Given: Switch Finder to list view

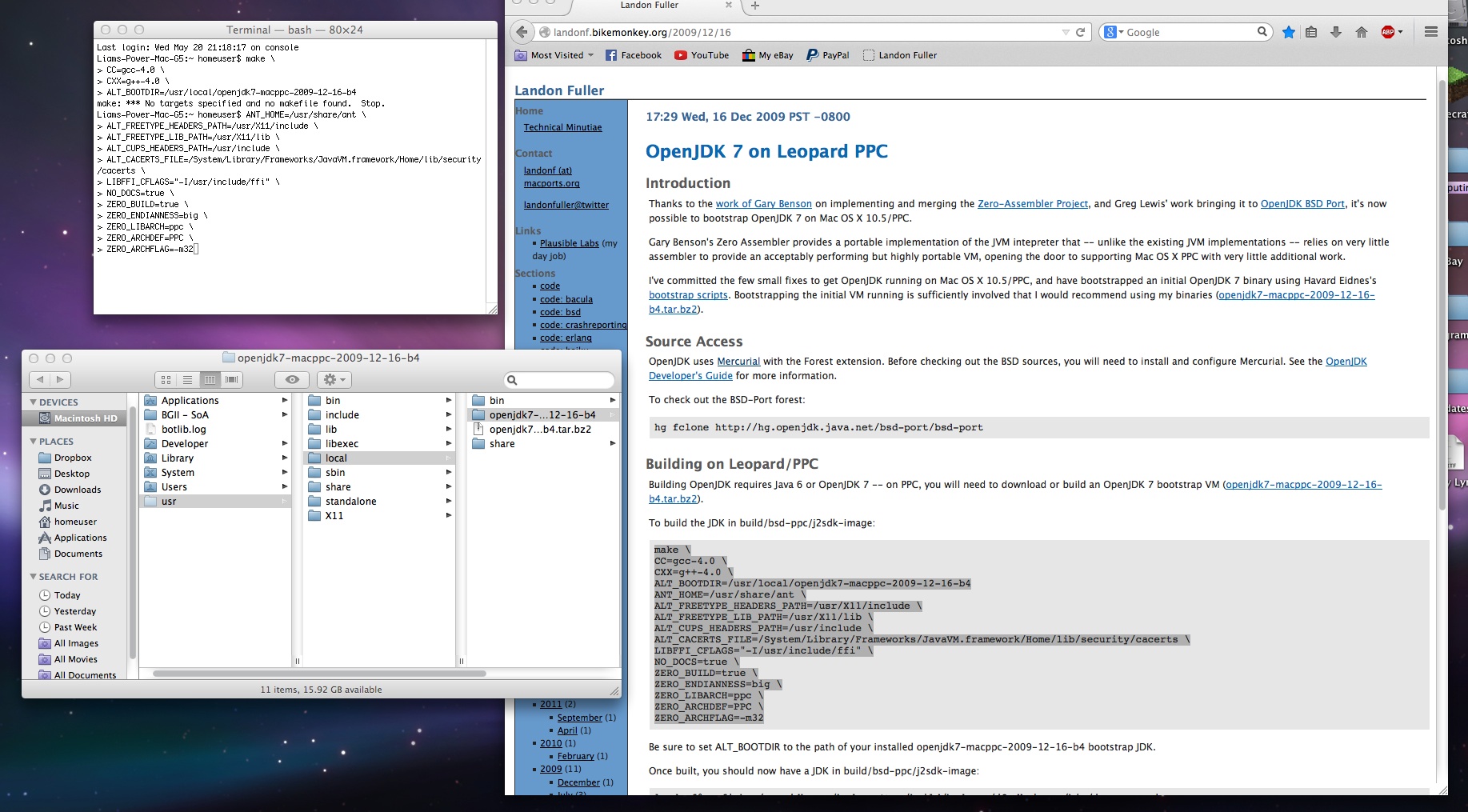Looking at the screenshot, I should [189, 379].
